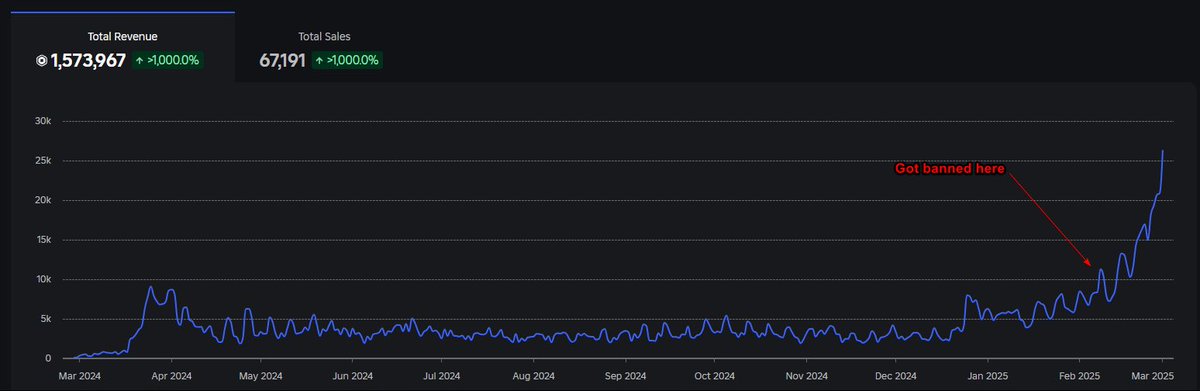Click the revenue value 1,573,967
Viewport: 1200px width, 391px height.
point(88,61)
